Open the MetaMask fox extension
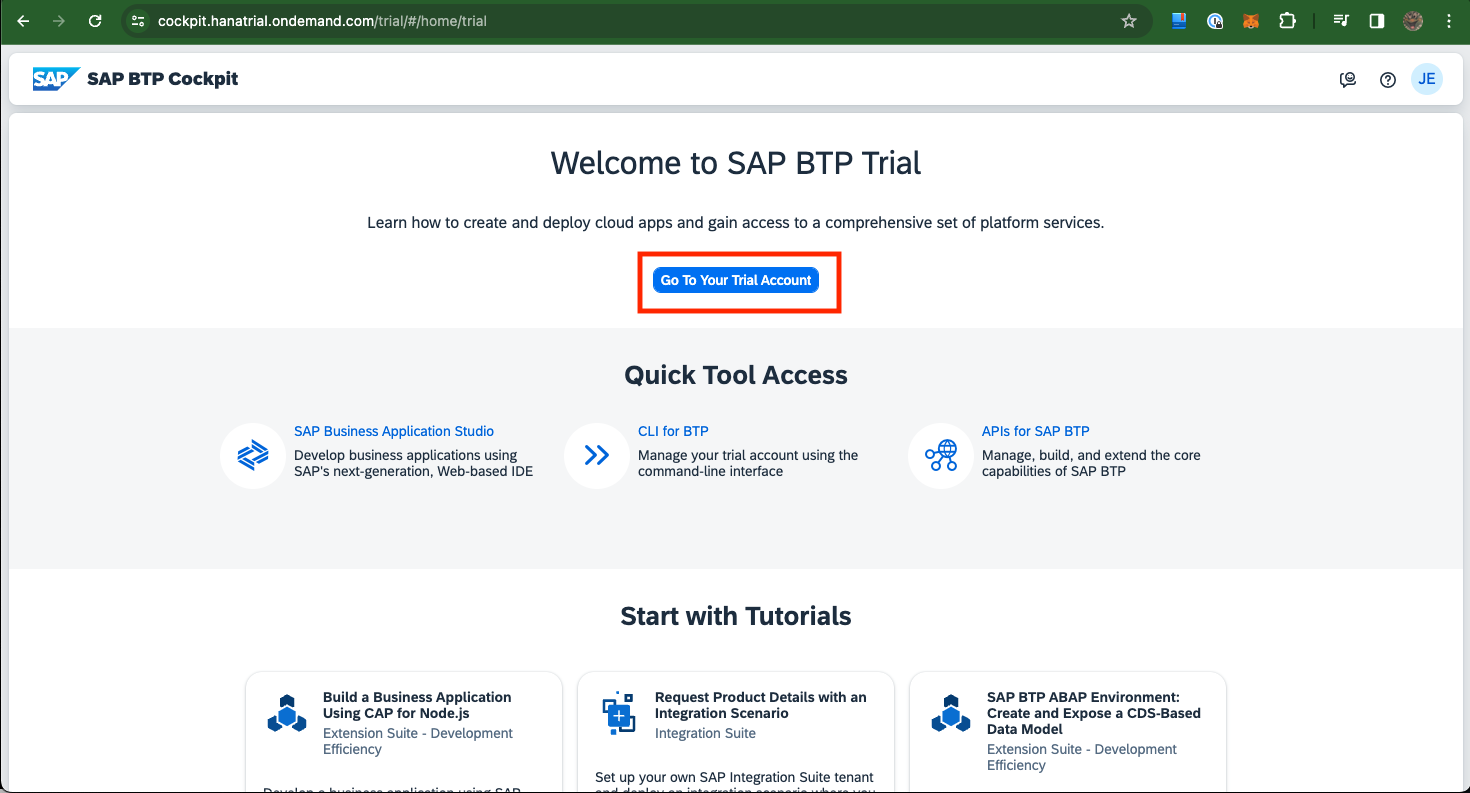 tap(1251, 20)
